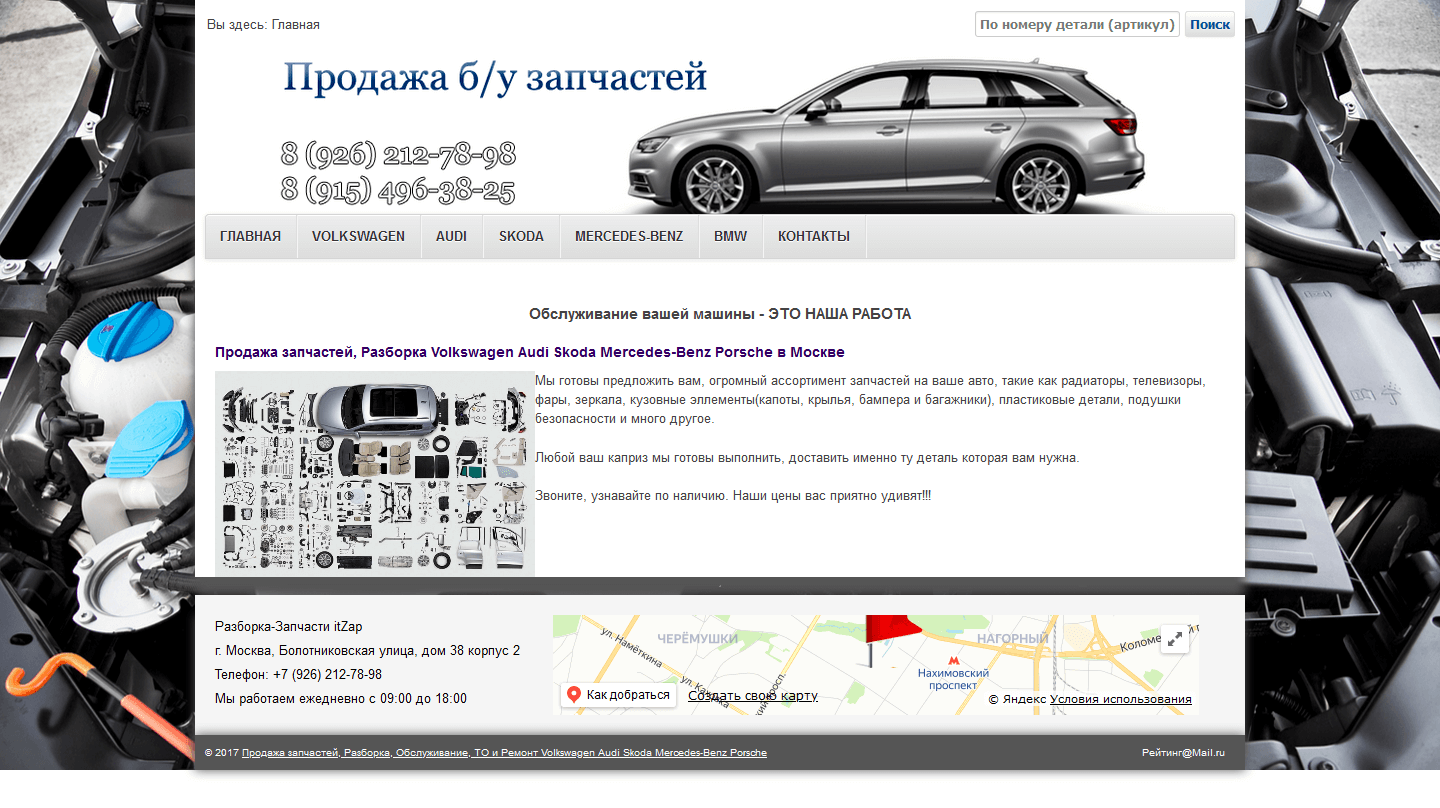
Task: Click the Продажа б/у запчастей logo heading
Action: tap(495, 77)
